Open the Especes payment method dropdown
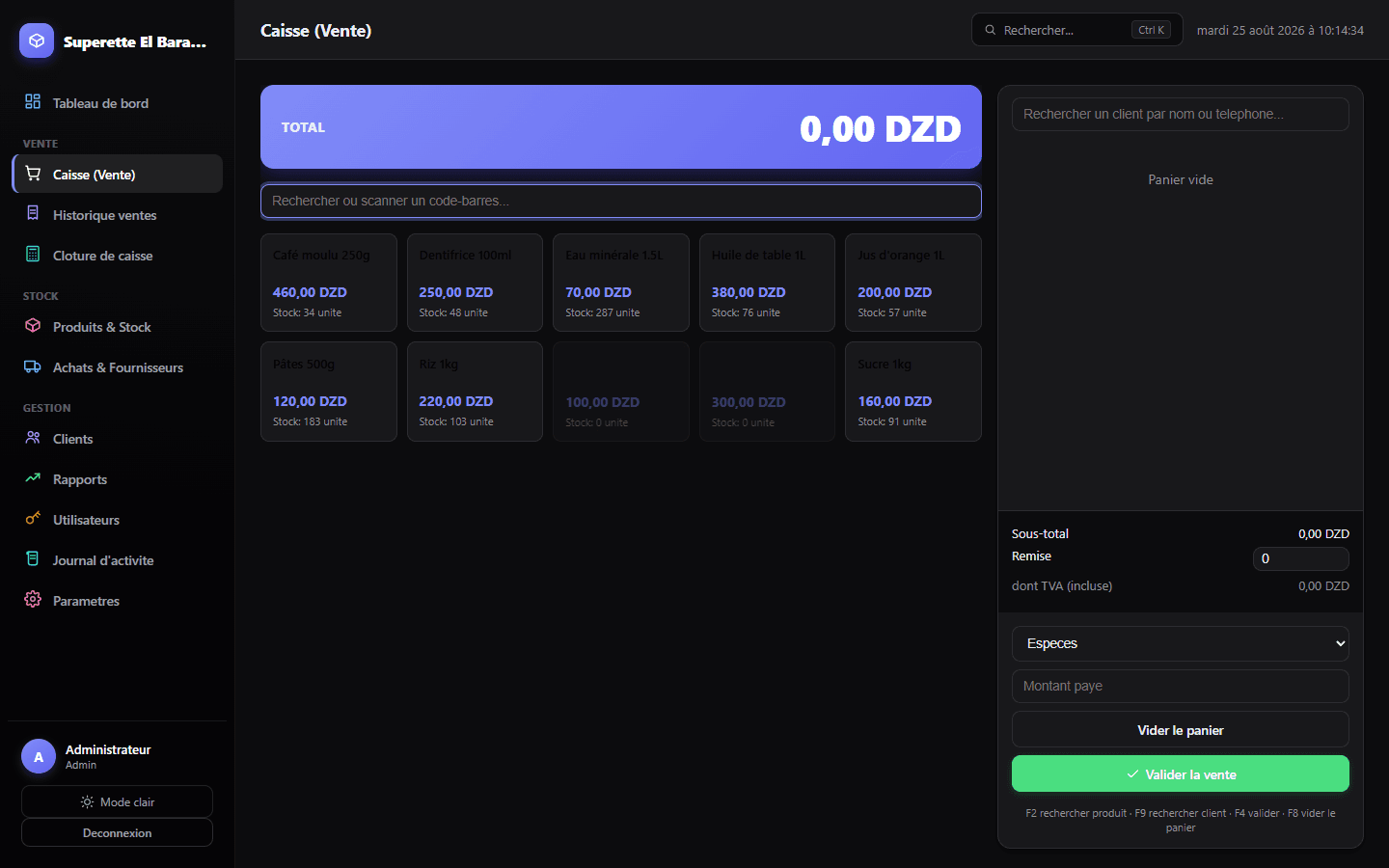The image size is (1389, 868). (1180, 643)
